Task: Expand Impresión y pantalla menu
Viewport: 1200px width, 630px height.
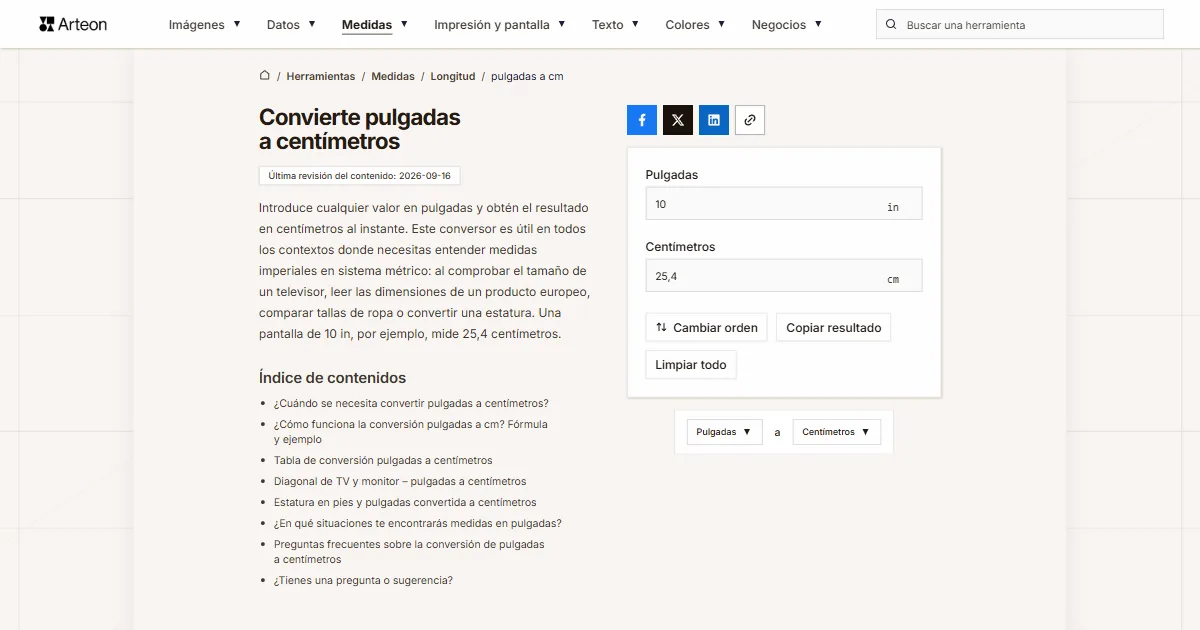Action: pyautogui.click(x=500, y=24)
